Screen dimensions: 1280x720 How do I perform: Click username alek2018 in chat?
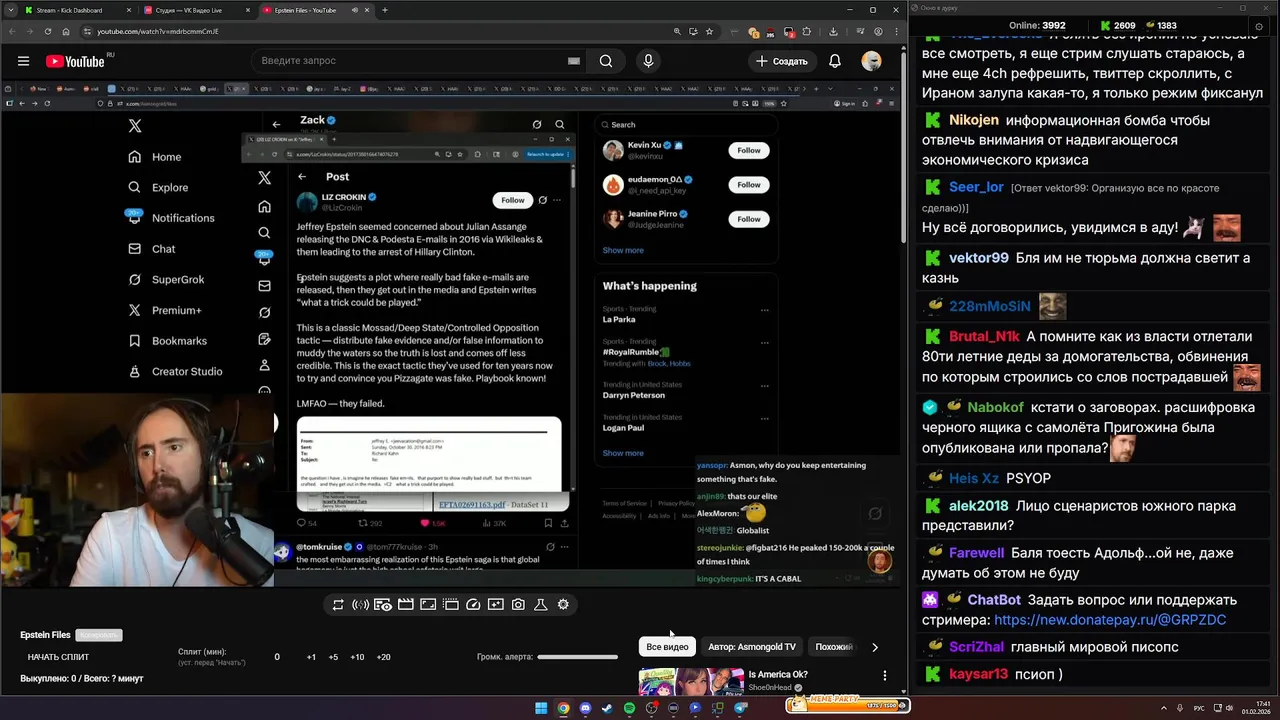[979, 506]
